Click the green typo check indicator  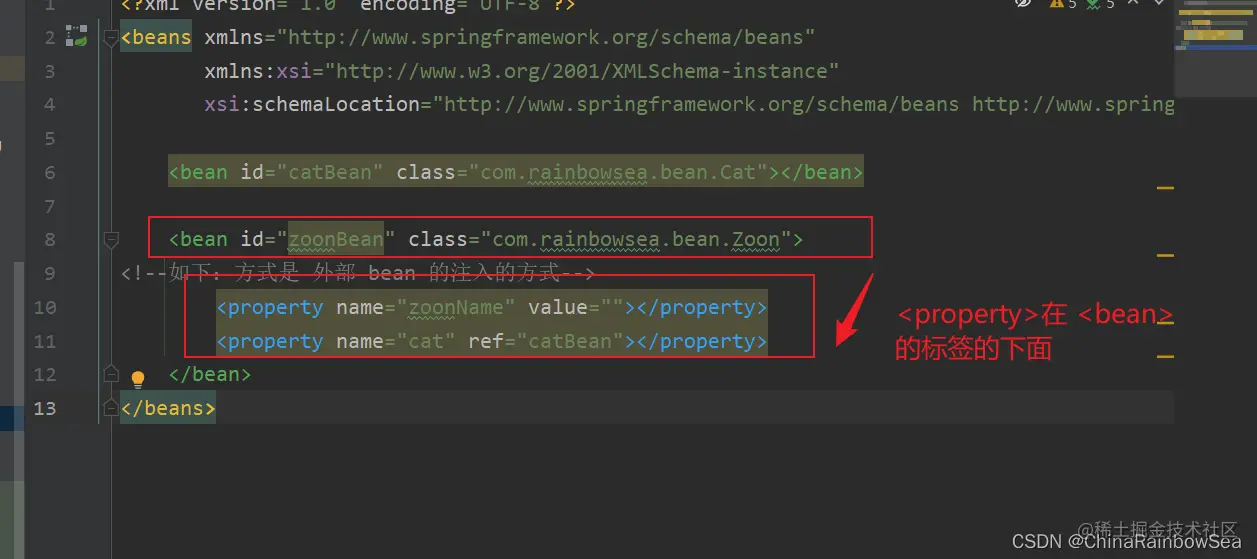(1101, 4)
